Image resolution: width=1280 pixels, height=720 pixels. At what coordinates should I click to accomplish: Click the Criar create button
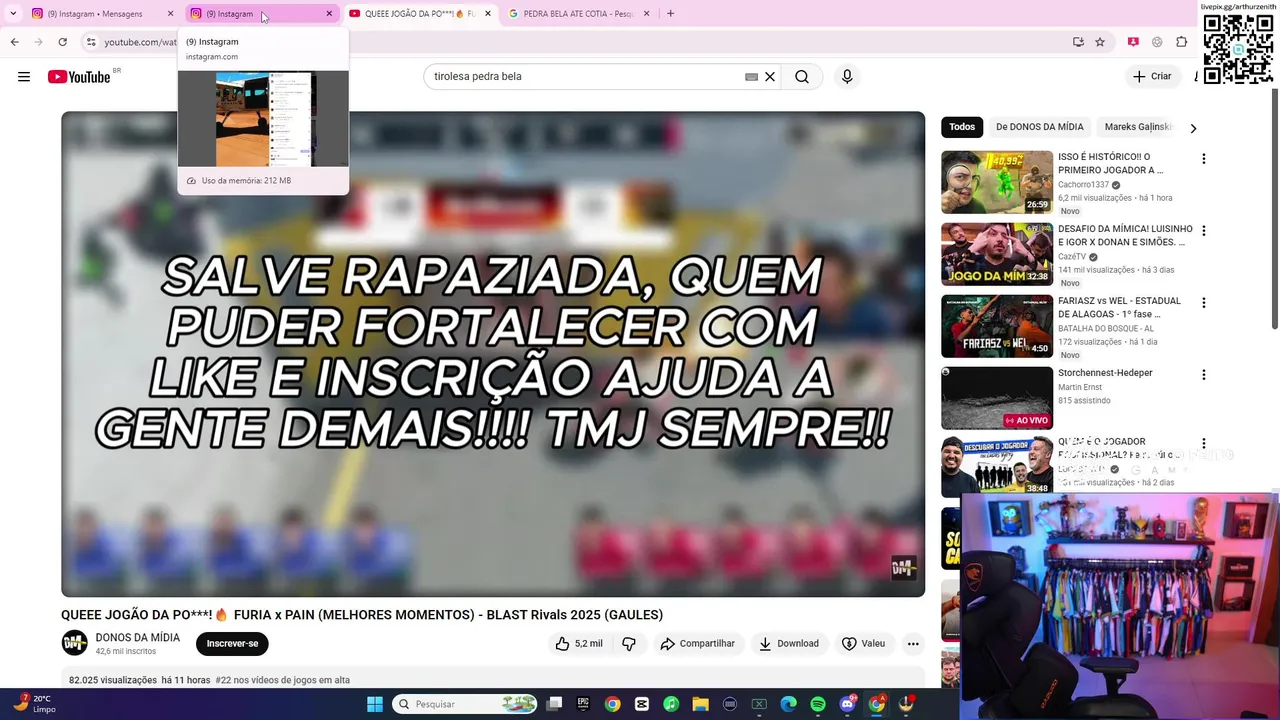pos(1151,77)
